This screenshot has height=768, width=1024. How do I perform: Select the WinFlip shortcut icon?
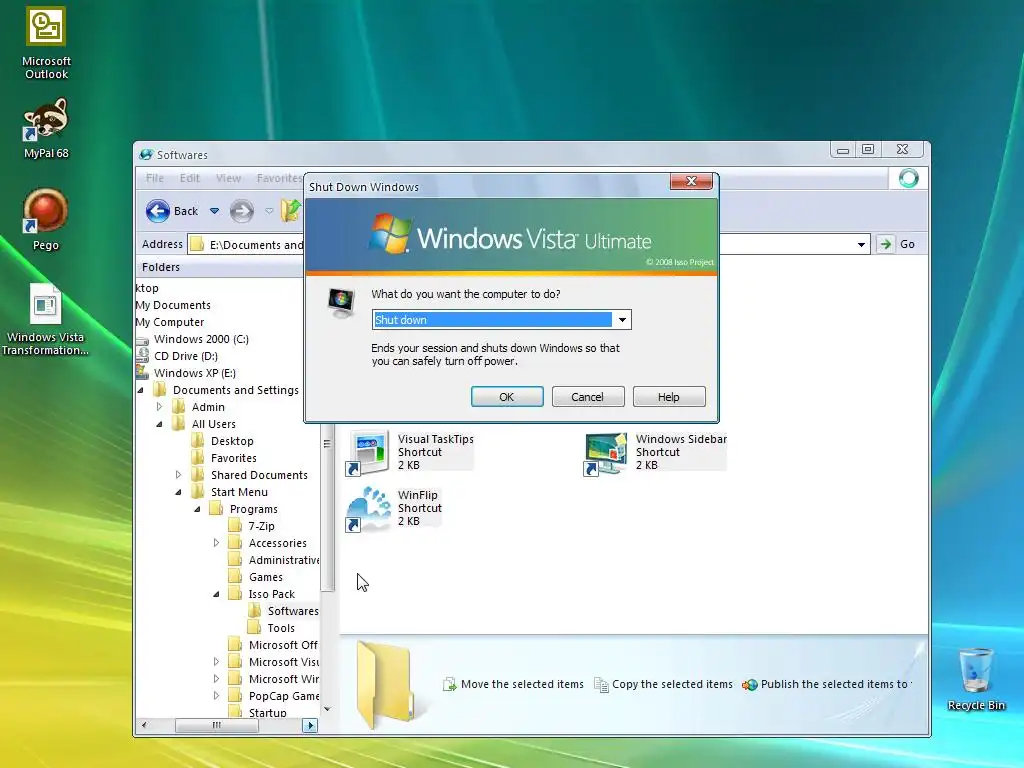pos(368,509)
